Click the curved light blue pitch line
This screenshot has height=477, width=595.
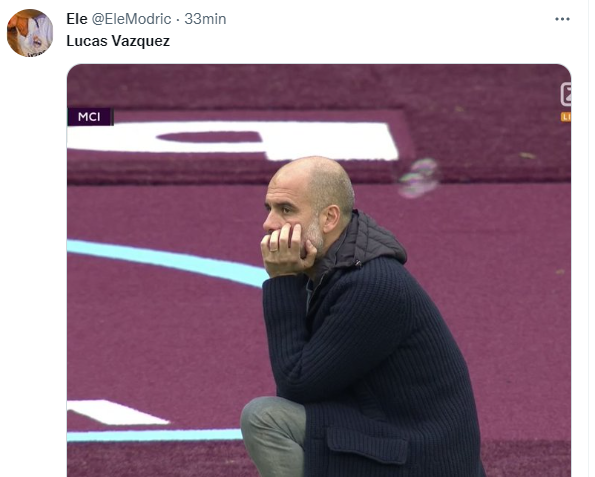point(167,262)
